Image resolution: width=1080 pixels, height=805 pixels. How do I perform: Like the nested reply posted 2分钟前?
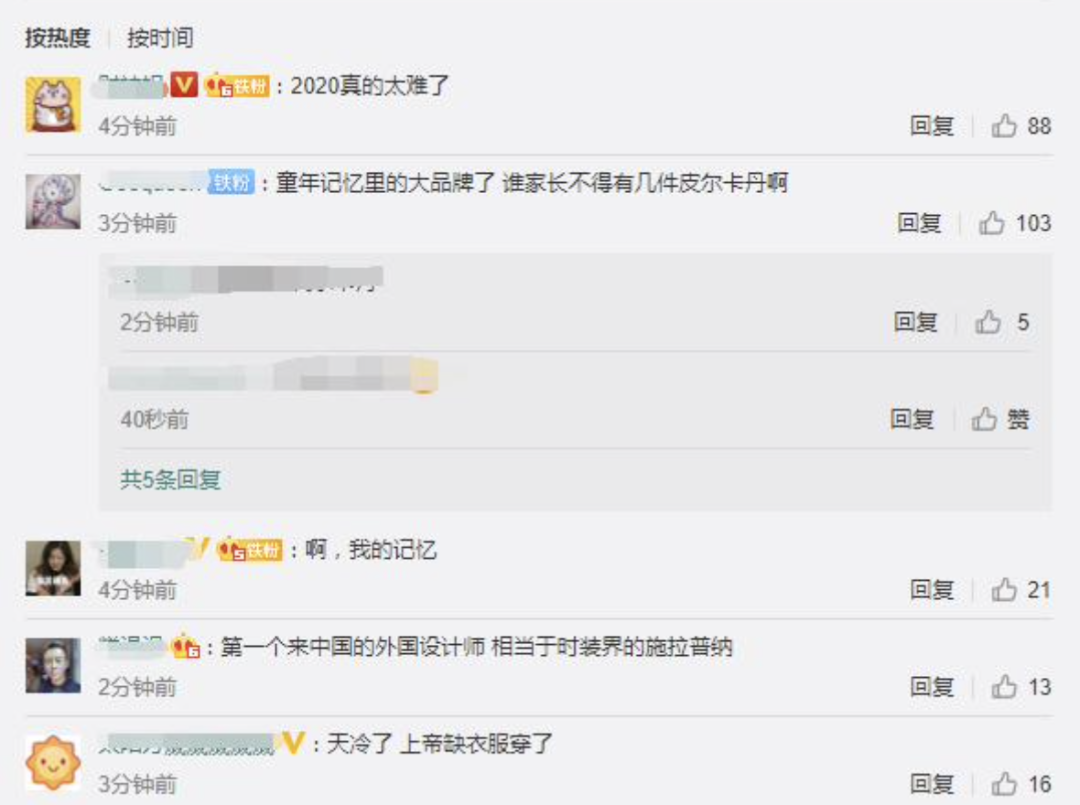[x=1001, y=322]
